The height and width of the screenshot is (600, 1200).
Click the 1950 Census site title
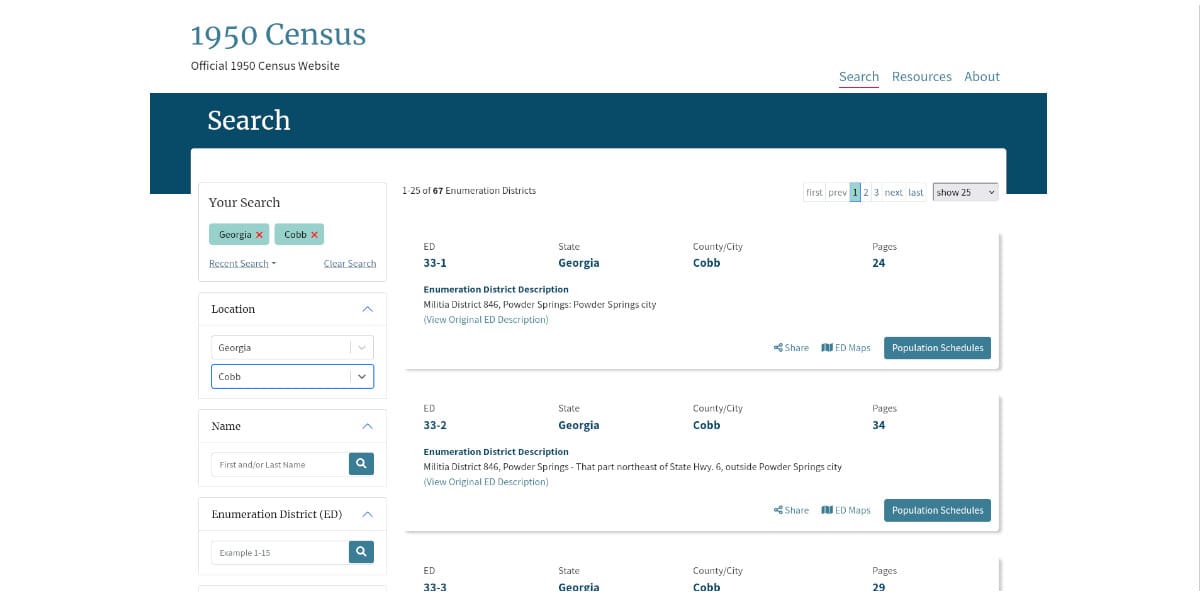(278, 35)
